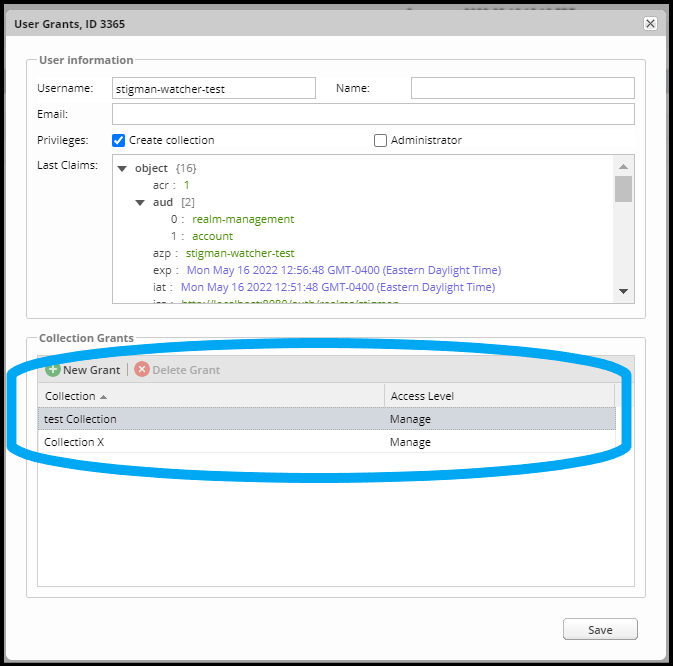Image resolution: width=673 pixels, height=666 pixels.
Task: Click the iat key in claims tree
Action: point(159,287)
